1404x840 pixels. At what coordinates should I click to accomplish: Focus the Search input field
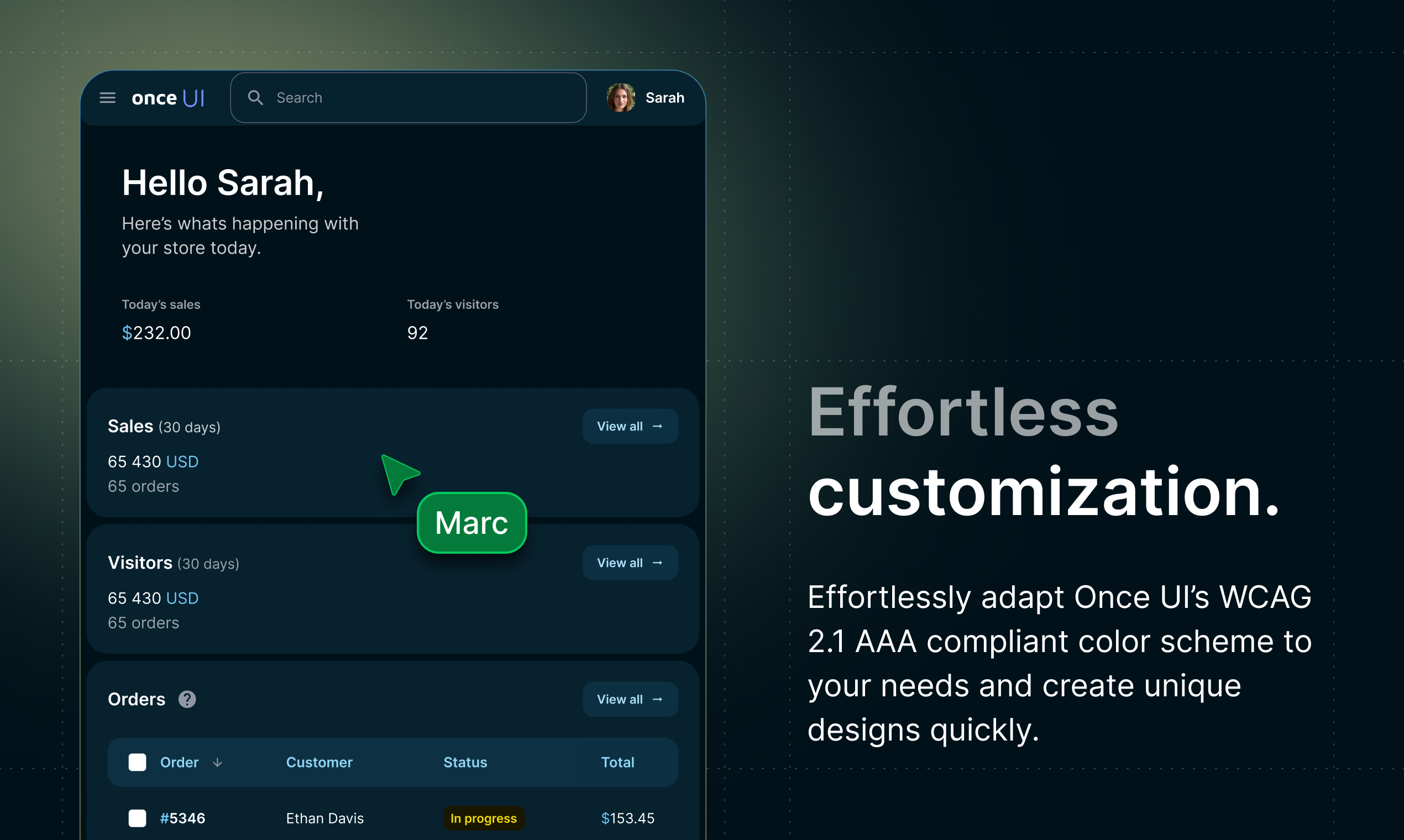pos(408,97)
